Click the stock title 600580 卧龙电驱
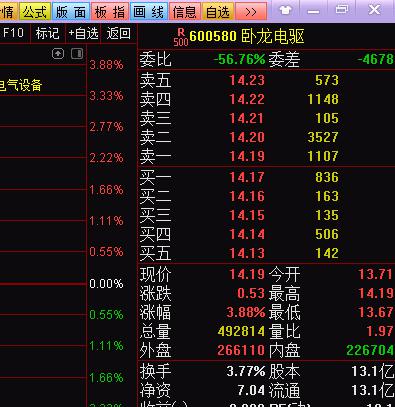Image resolution: width=395 pixels, height=407 pixels. tap(247, 36)
